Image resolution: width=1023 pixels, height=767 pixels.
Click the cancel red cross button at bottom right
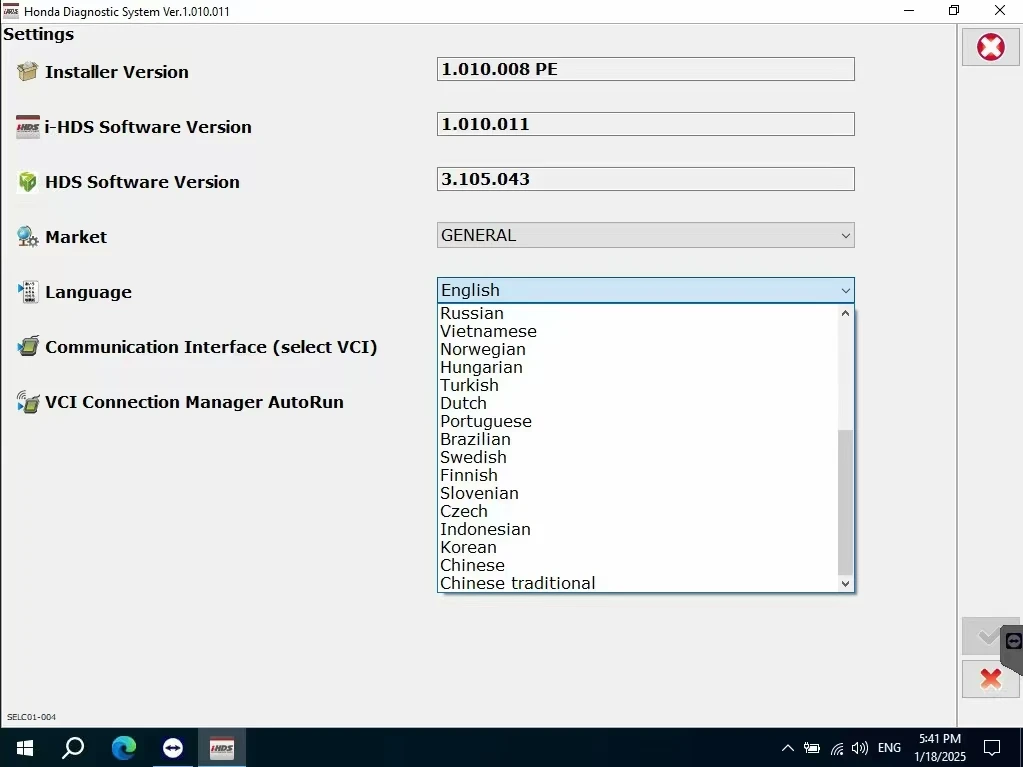pos(990,679)
